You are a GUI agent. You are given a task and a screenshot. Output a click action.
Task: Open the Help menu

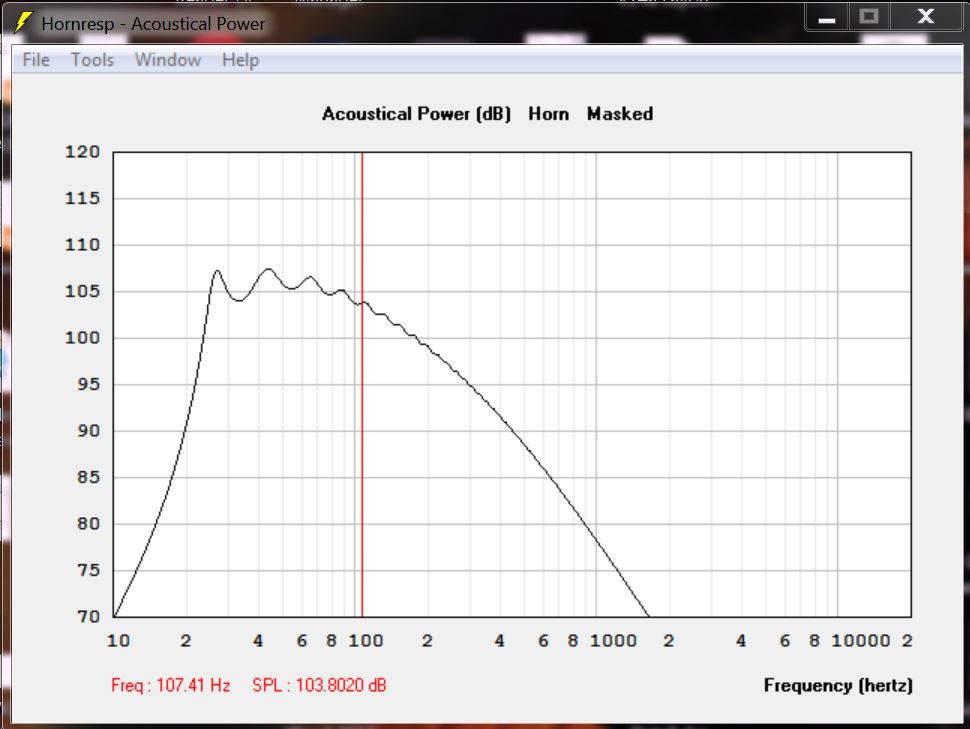coord(240,61)
